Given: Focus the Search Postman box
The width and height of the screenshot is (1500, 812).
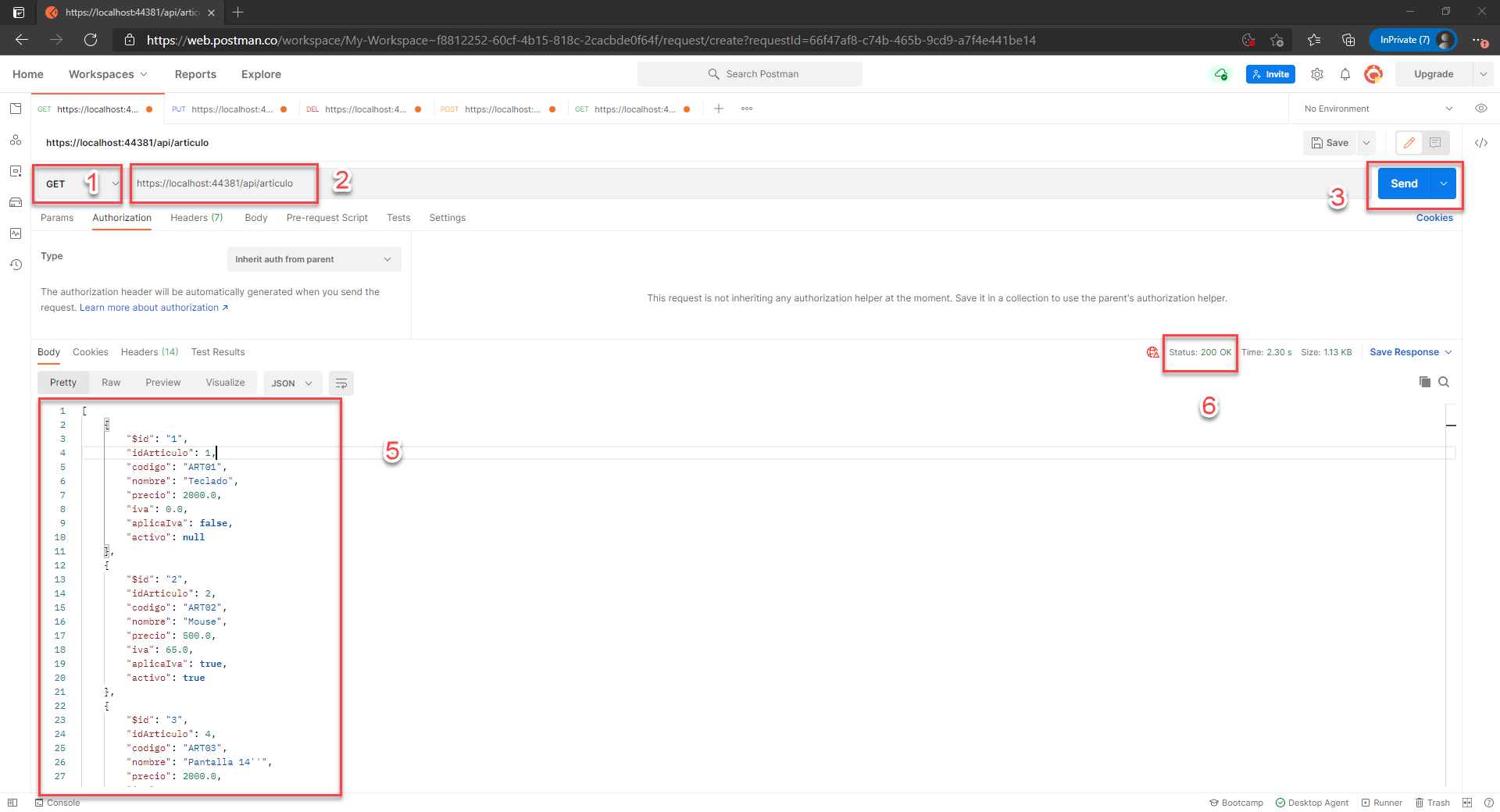Looking at the screenshot, I should (750, 74).
